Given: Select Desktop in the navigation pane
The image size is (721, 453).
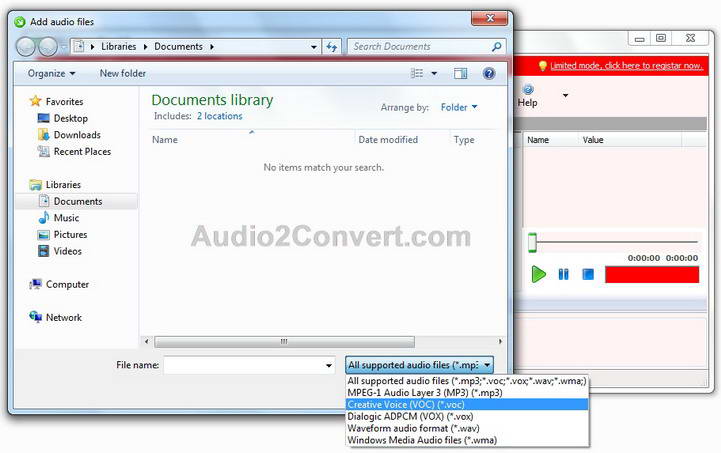Looking at the screenshot, I should pos(70,118).
